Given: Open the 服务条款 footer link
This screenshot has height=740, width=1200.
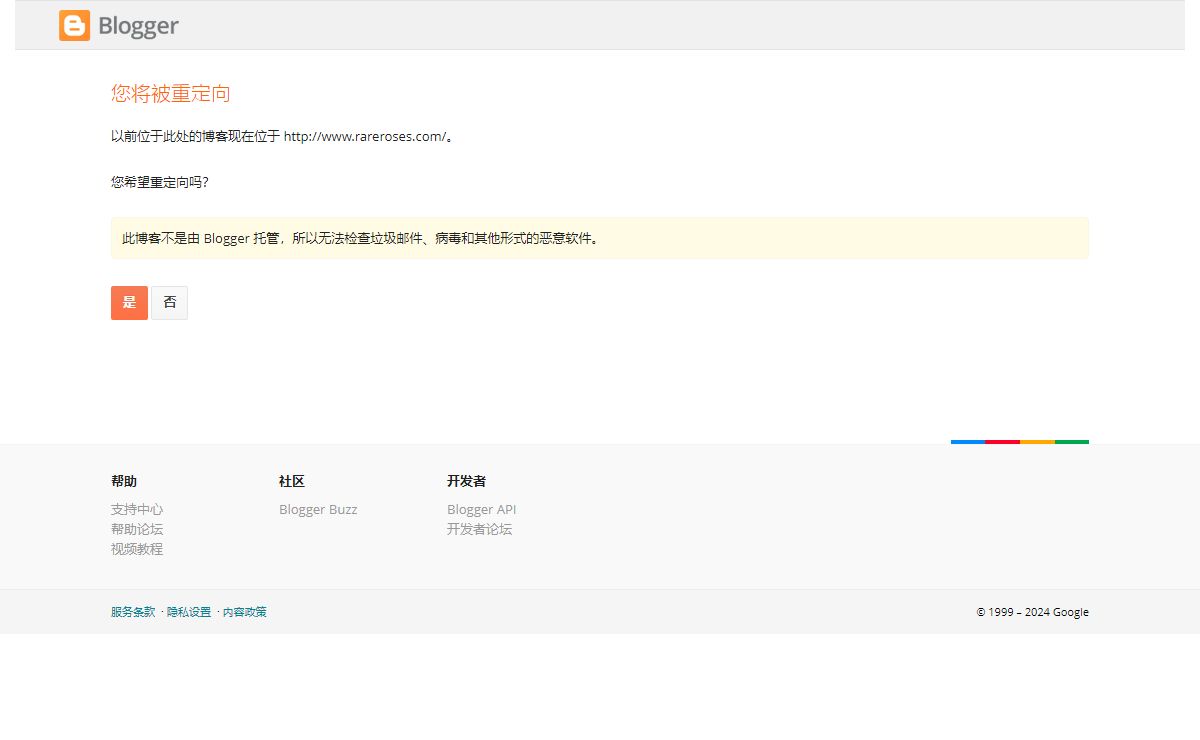Looking at the screenshot, I should coord(133,612).
